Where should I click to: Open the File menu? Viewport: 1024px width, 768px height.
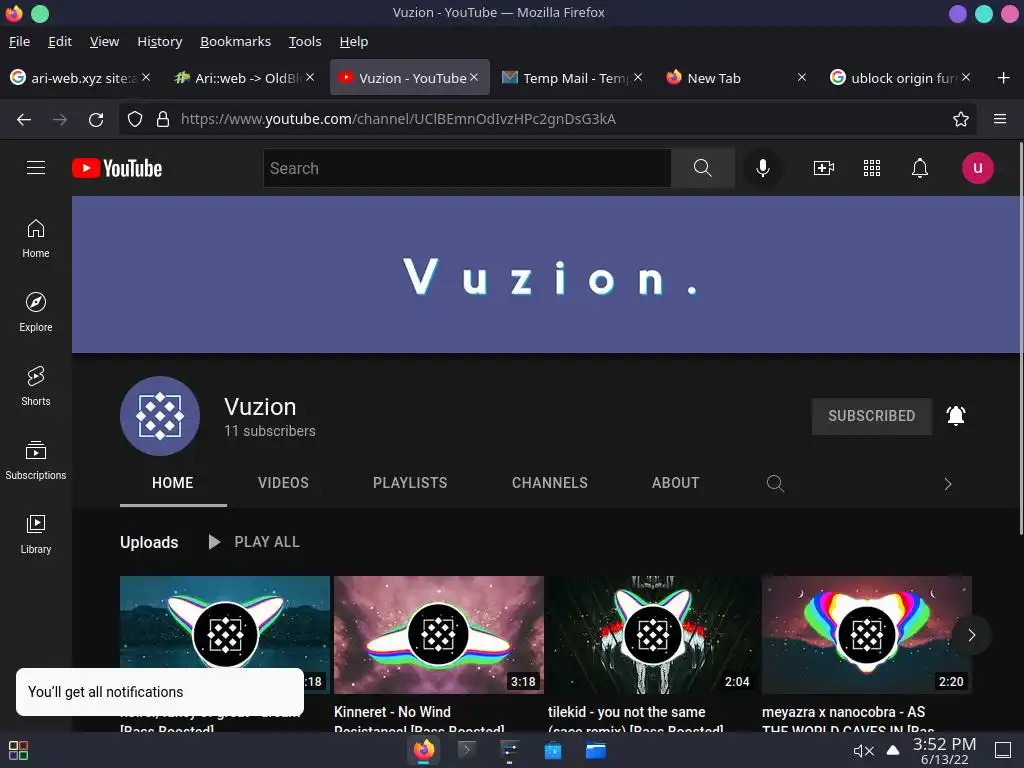coord(20,41)
